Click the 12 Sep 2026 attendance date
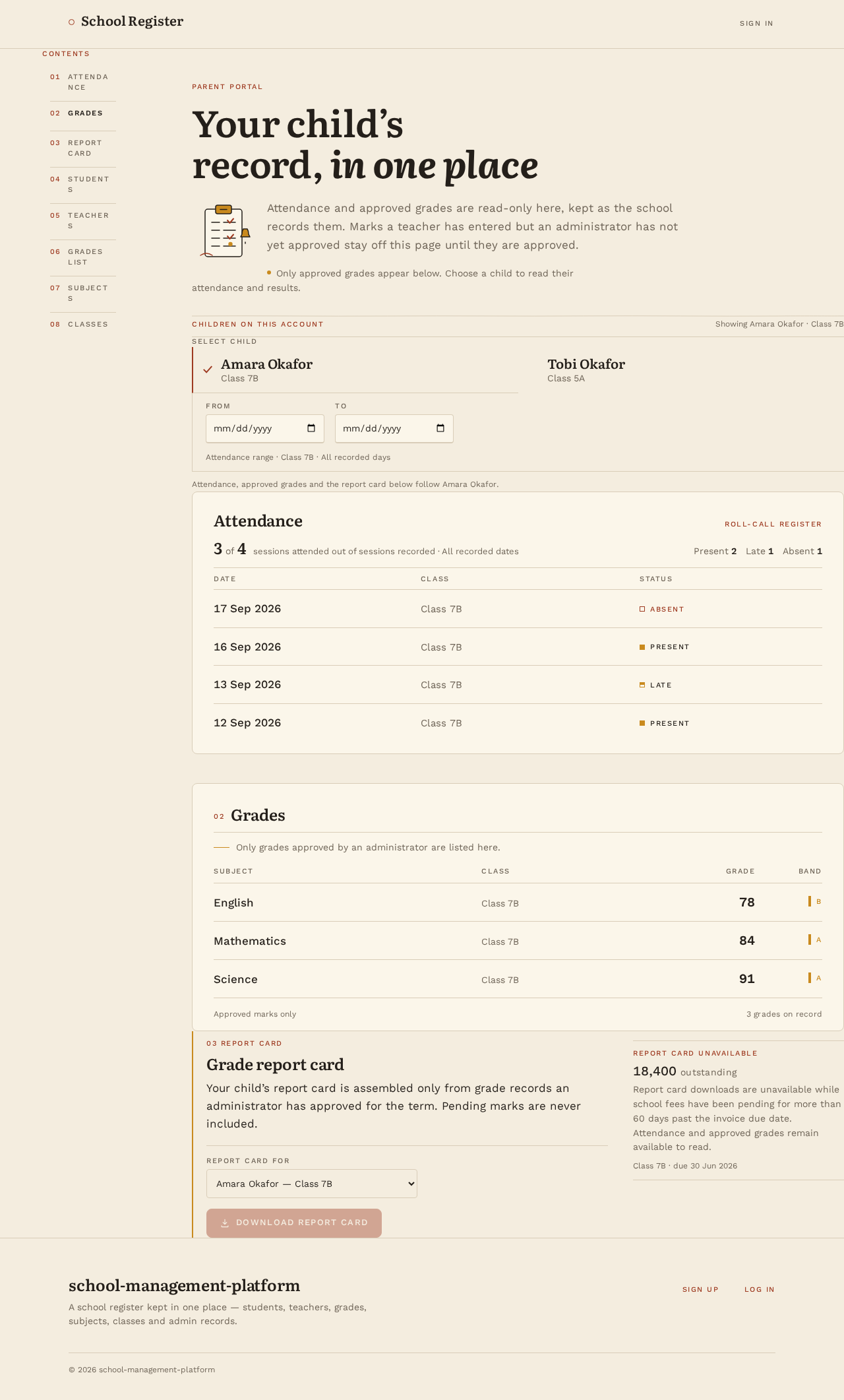Viewport: 844px width, 1400px height. pyautogui.click(x=247, y=723)
